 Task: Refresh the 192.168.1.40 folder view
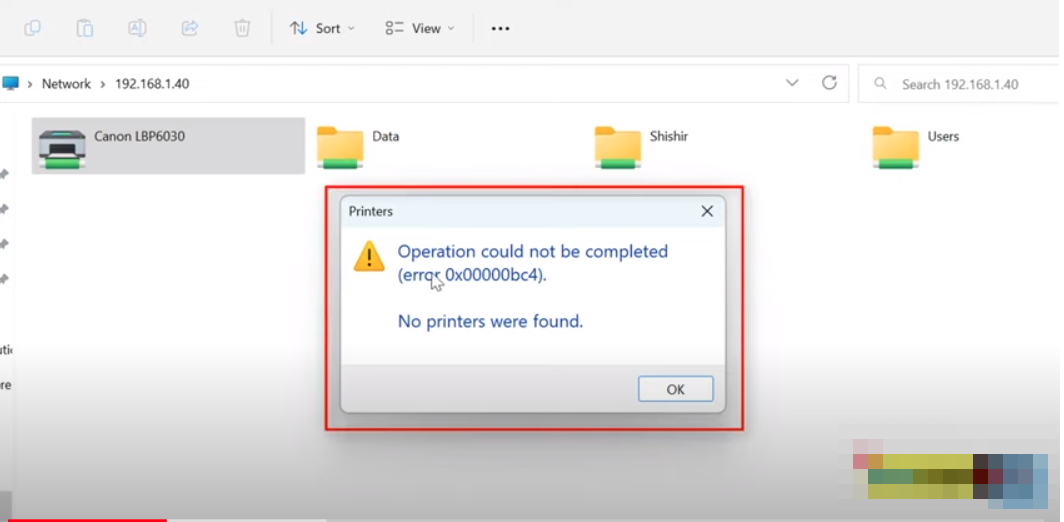click(x=829, y=83)
